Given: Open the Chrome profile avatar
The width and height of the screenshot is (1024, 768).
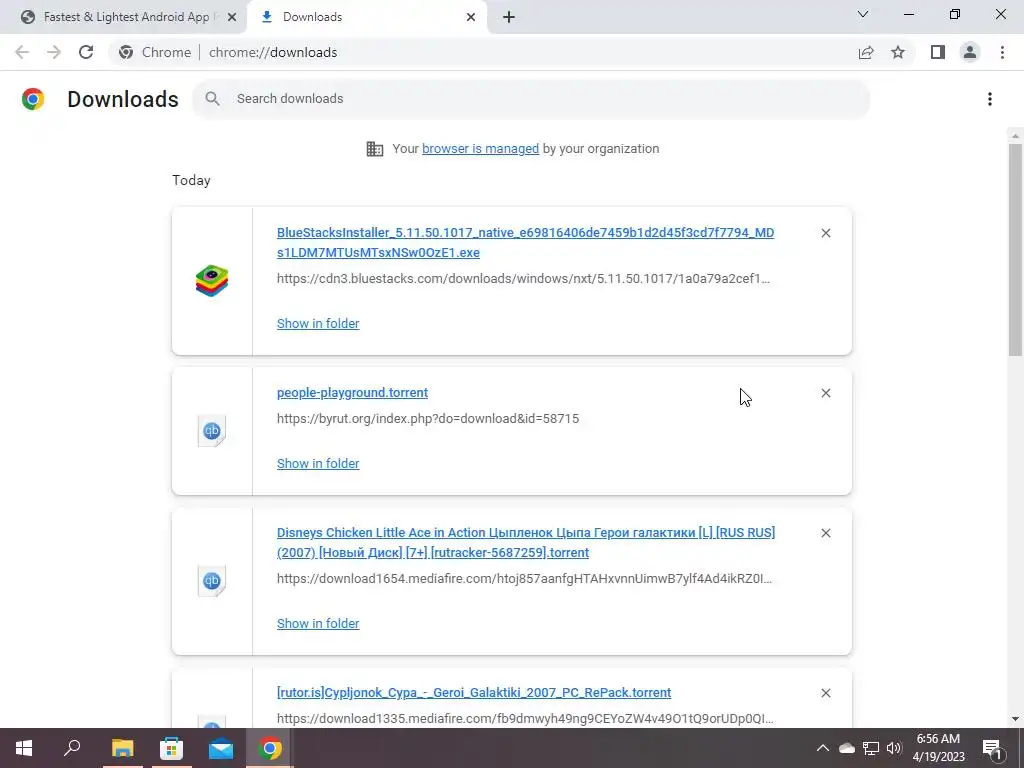Looking at the screenshot, I should pos(970,52).
